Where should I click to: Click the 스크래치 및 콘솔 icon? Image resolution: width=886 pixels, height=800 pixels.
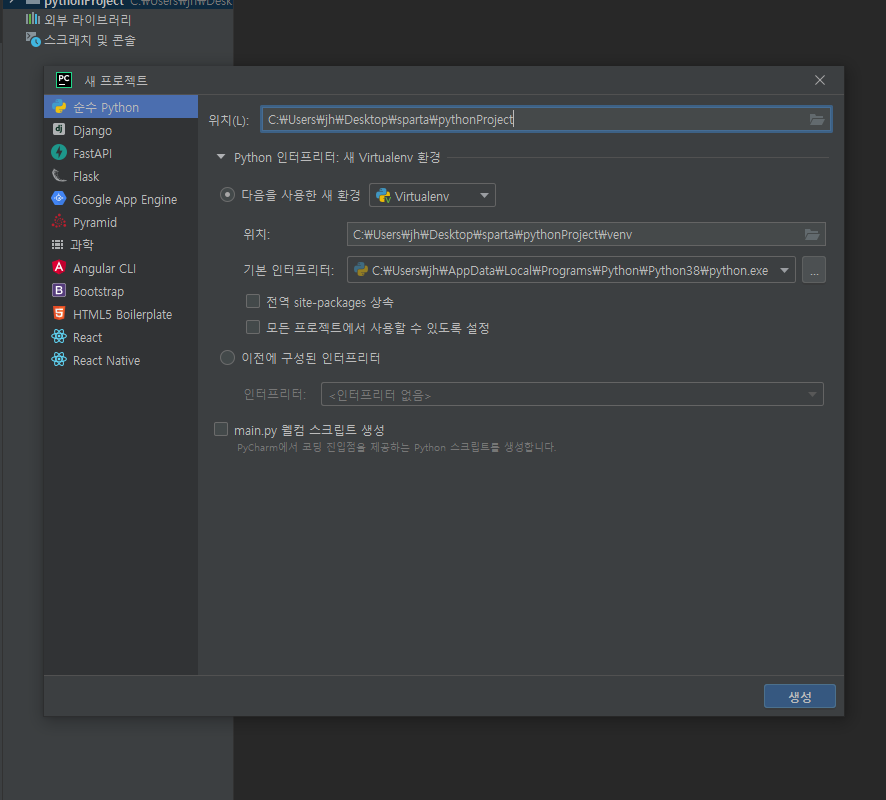click(x=33, y=40)
